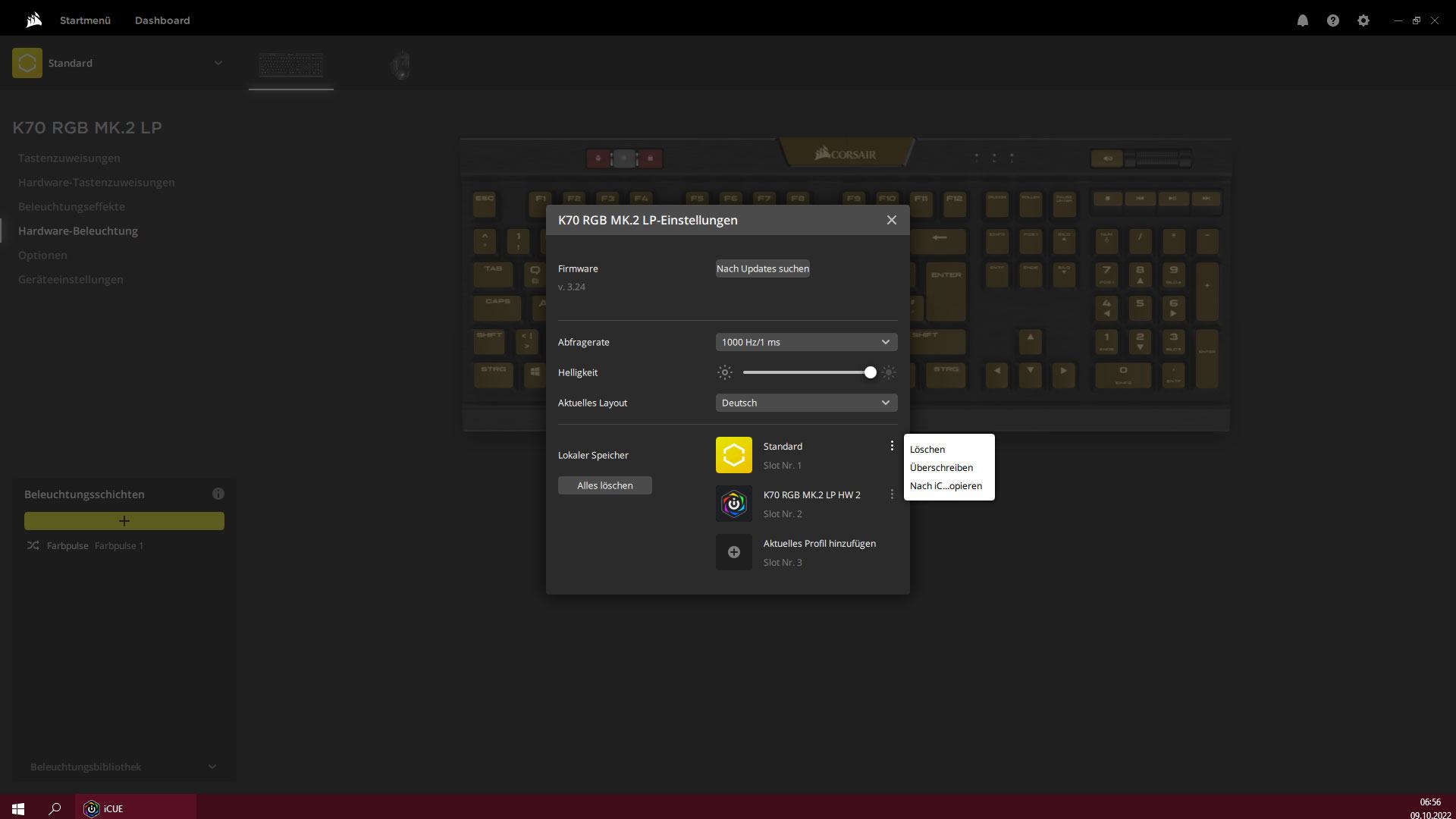Click the low brightness sun icon
This screenshot has width=1456, height=819.
point(725,372)
